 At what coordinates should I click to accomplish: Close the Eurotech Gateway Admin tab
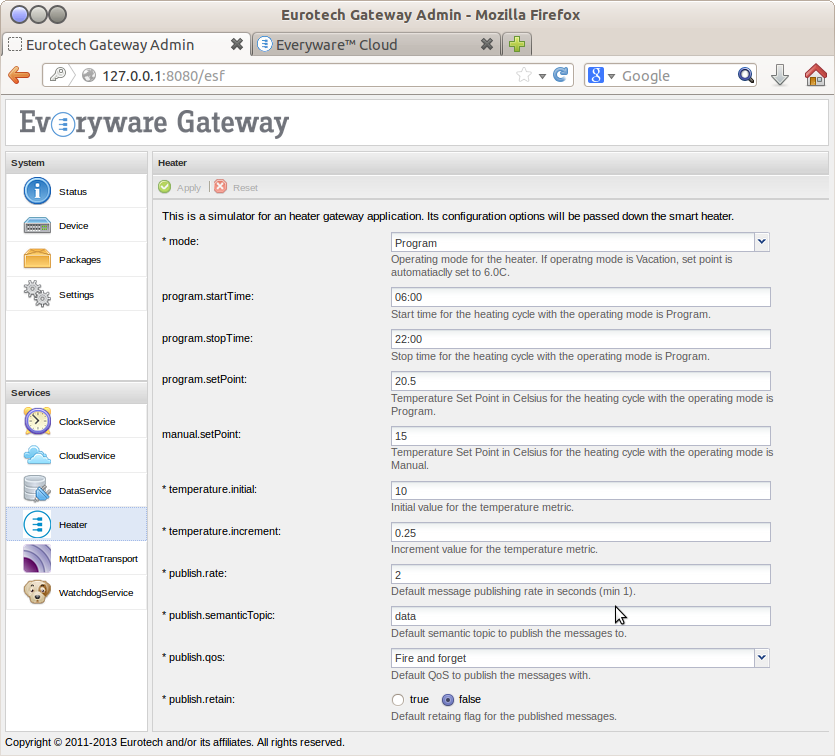coord(237,44)
